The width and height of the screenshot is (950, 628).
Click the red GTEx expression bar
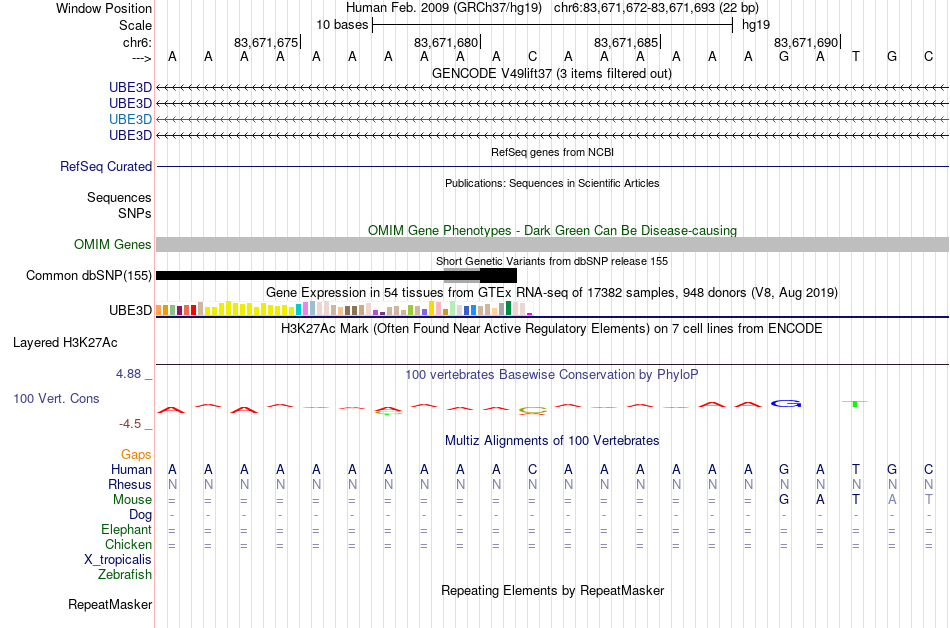click(194, 310)
